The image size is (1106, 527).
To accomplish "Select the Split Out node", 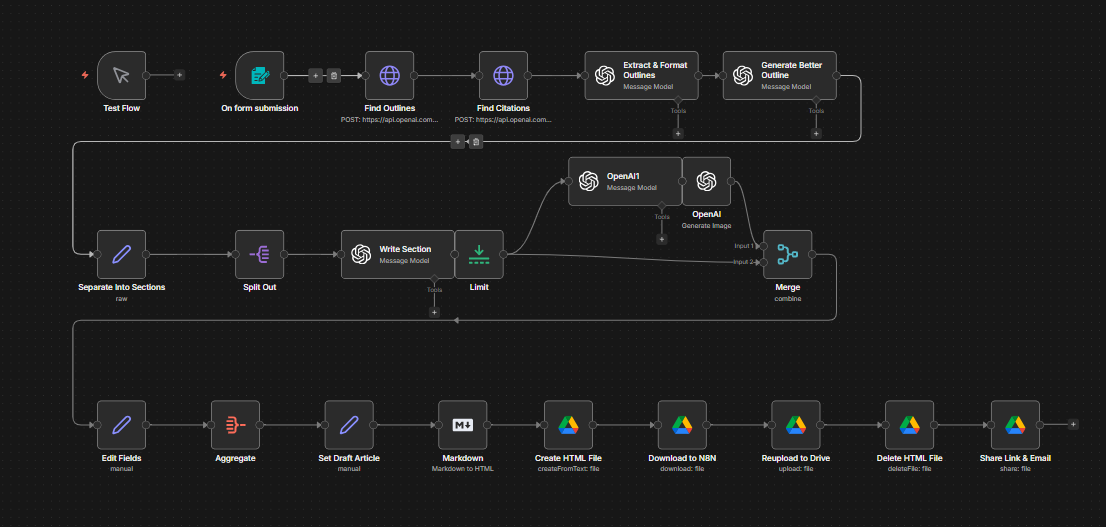I will click(x=260, y=254).
